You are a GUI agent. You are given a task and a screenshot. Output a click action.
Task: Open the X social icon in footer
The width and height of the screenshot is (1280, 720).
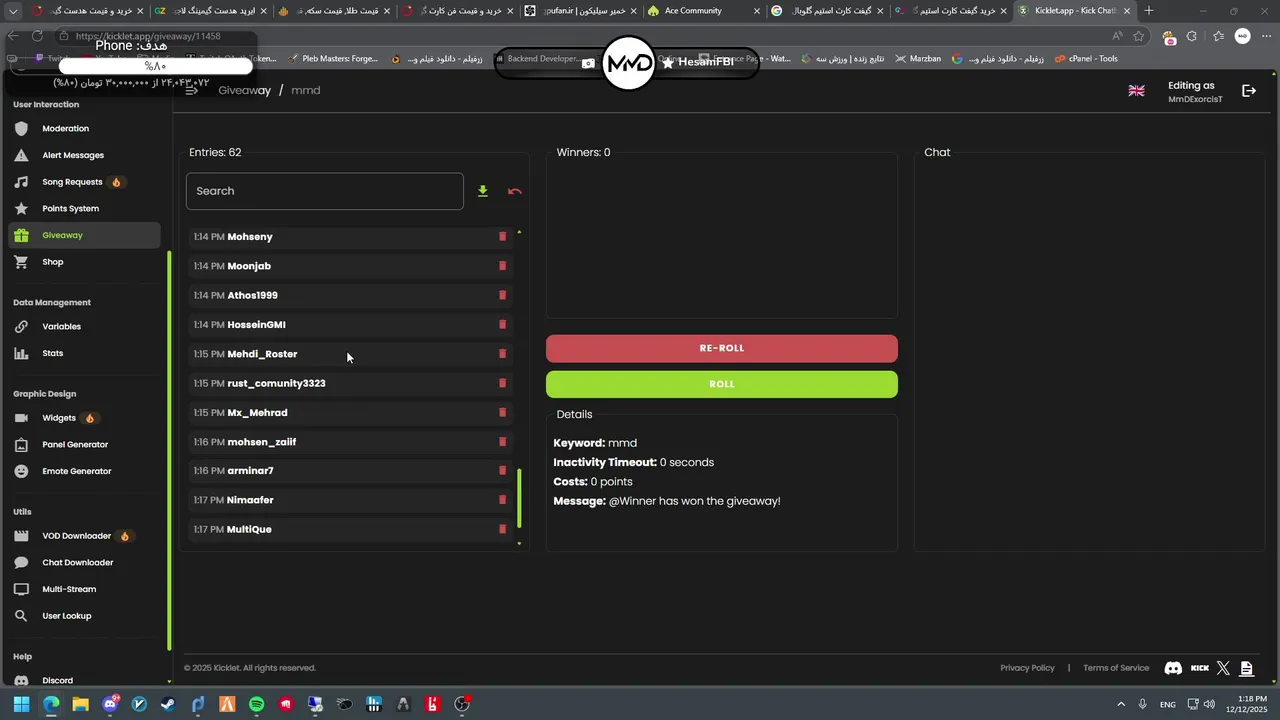(1223, 668)
